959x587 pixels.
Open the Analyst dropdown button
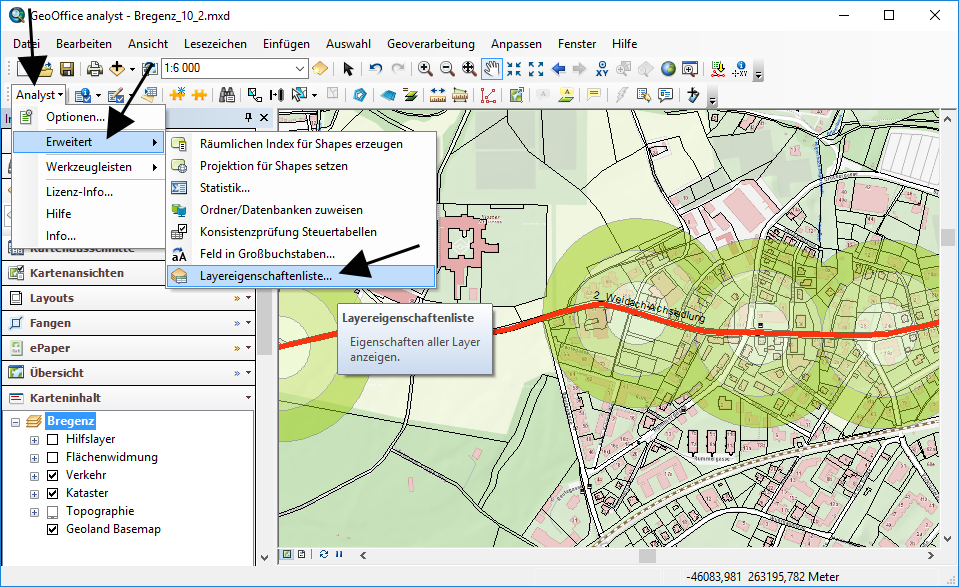point(40,95)
